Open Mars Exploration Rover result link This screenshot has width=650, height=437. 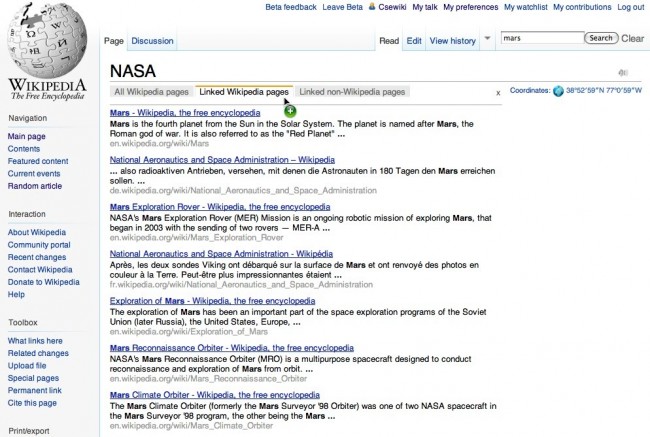(220, 206)
